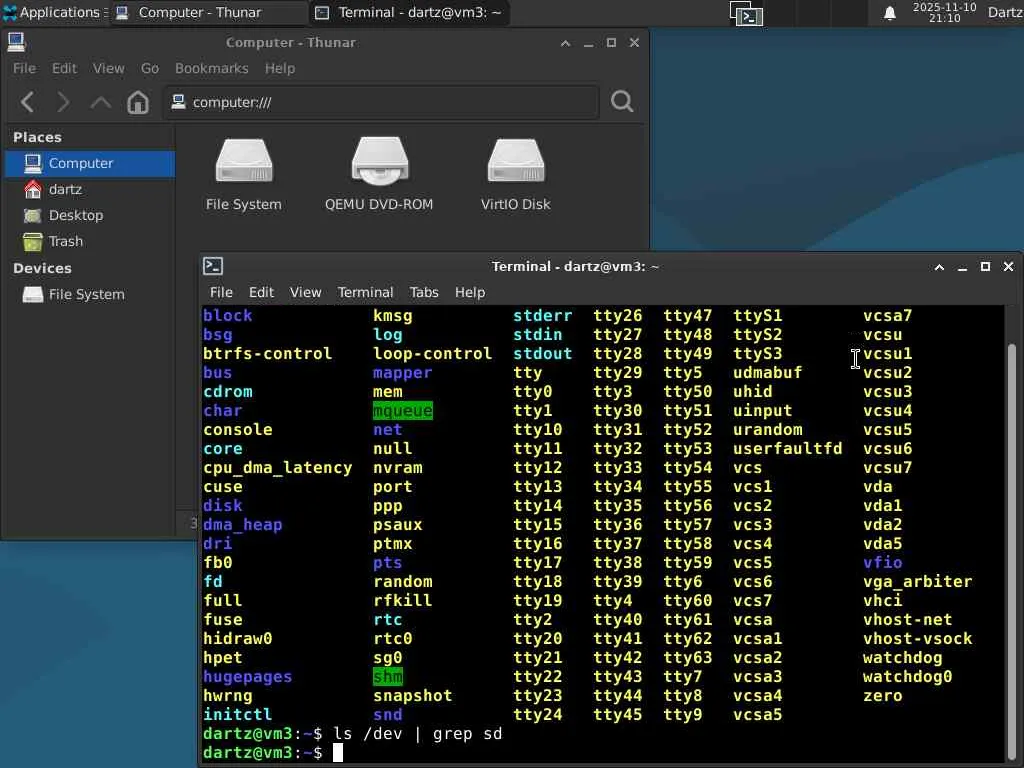Image resolution: width=1024 pixels, height=768 pixels.
Task: Click the forward navigation arrow in Thunar
Action: coord(63,102)
